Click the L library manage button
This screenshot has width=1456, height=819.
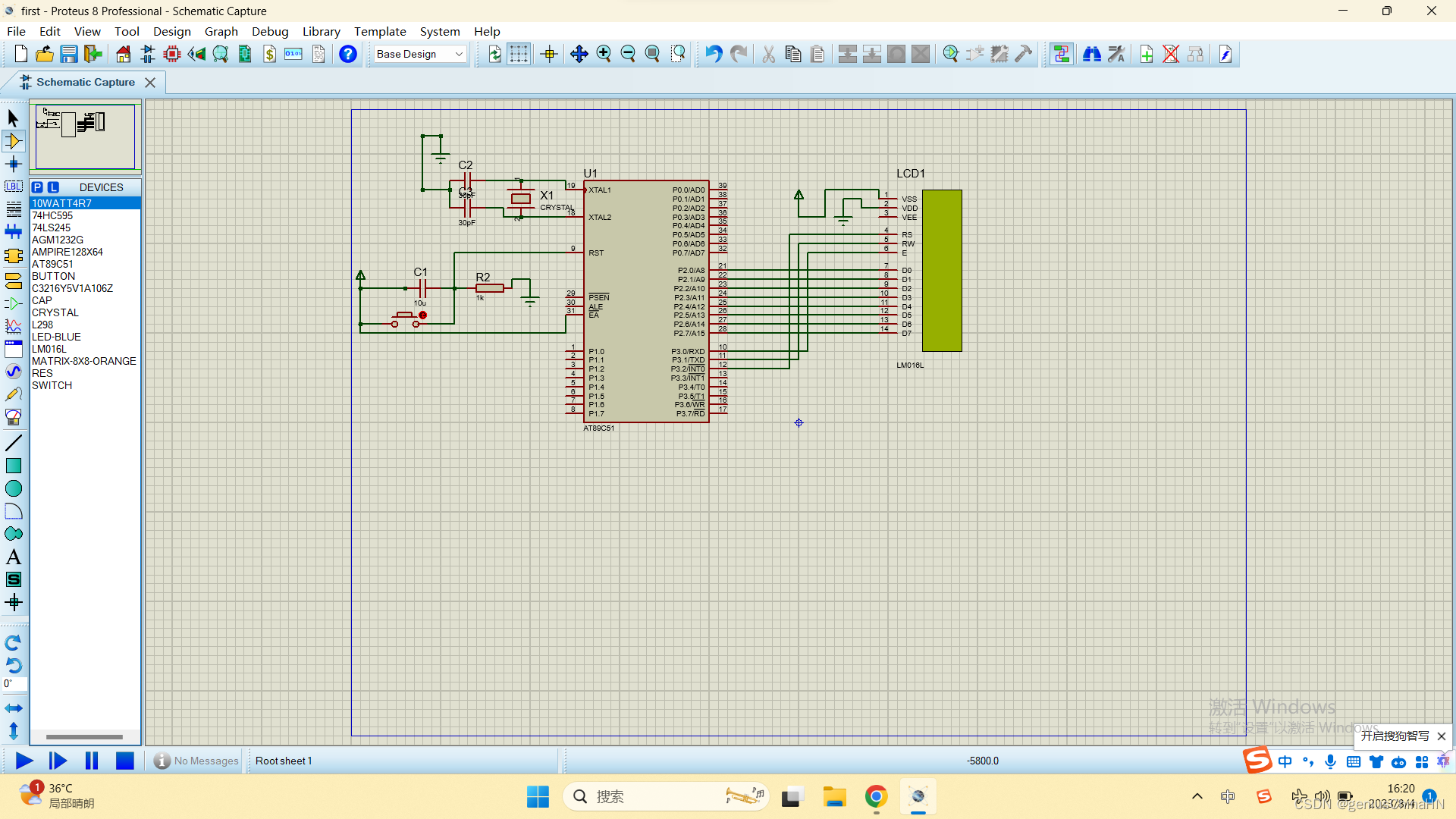click(x=53, y=187)
